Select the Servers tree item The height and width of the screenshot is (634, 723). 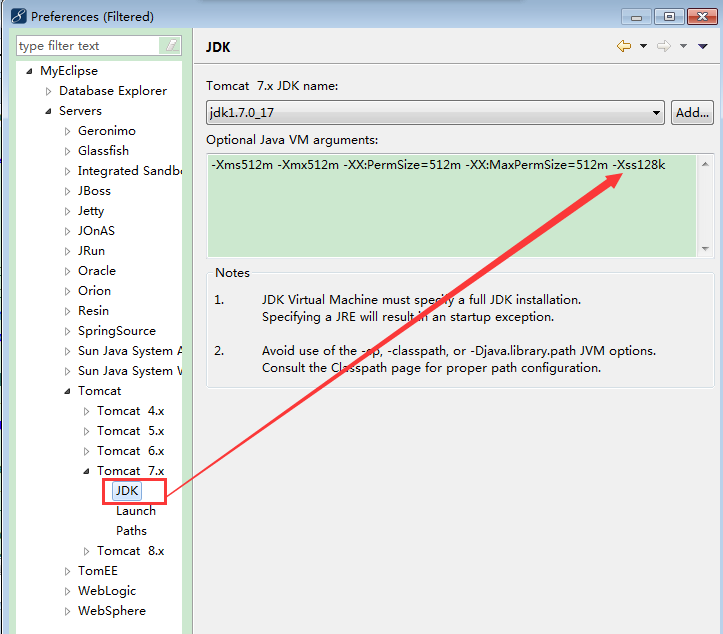(x=80, y=111)
